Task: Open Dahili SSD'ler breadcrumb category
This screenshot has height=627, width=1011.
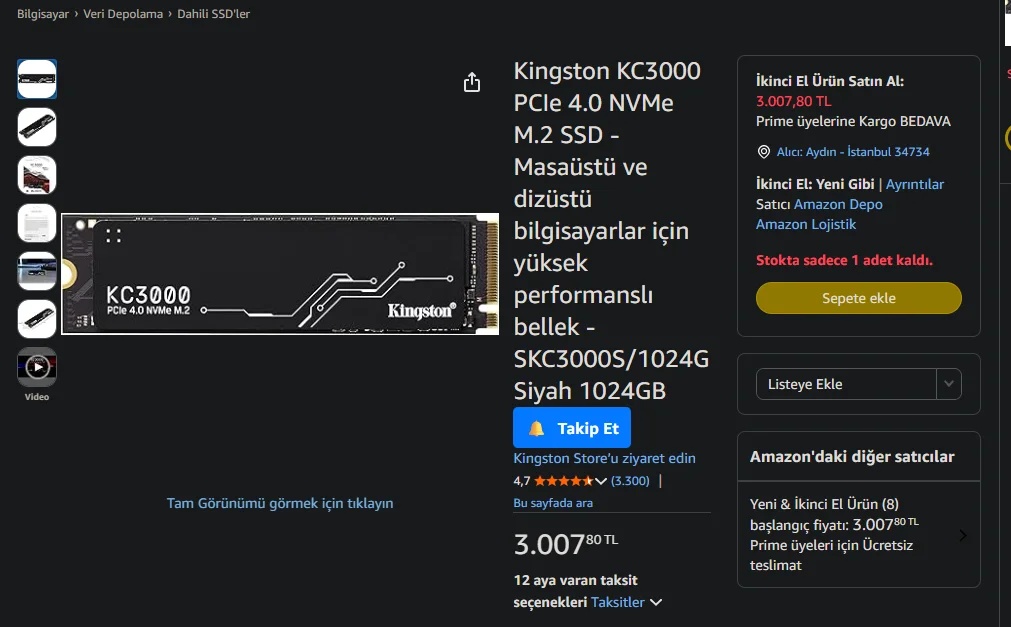Action: [214, 14]
